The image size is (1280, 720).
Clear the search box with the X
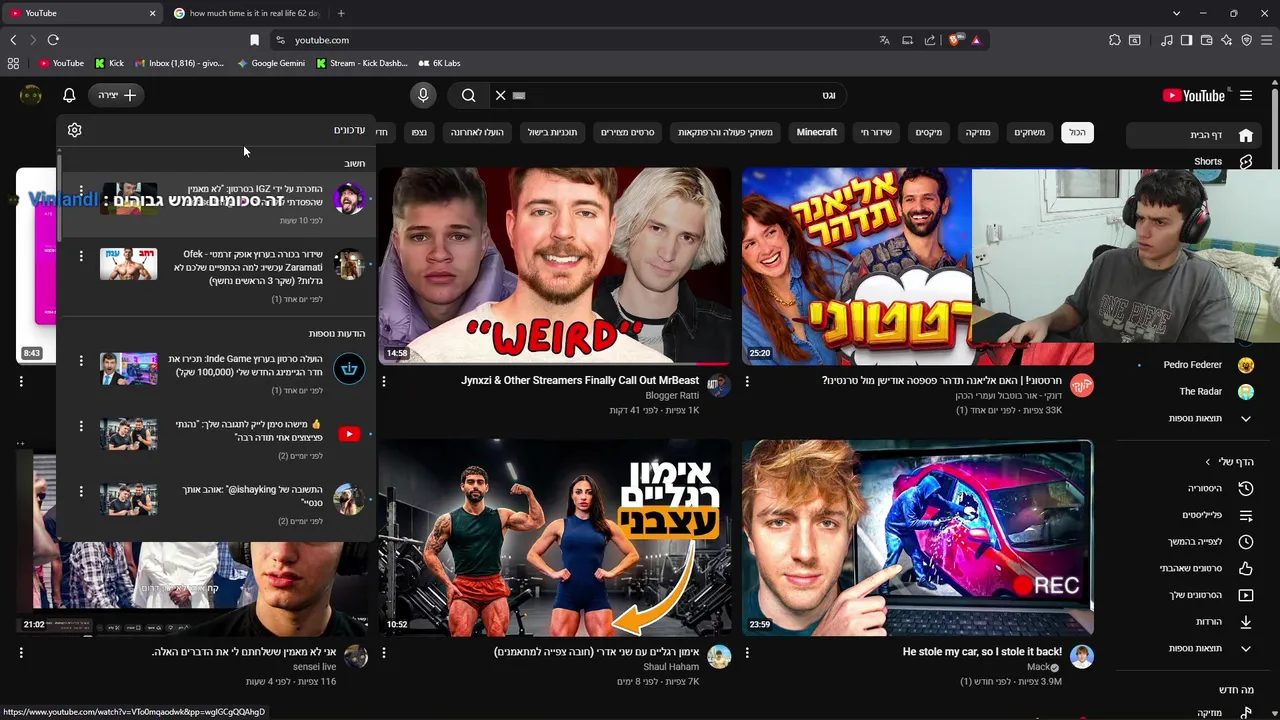(500, 95)
